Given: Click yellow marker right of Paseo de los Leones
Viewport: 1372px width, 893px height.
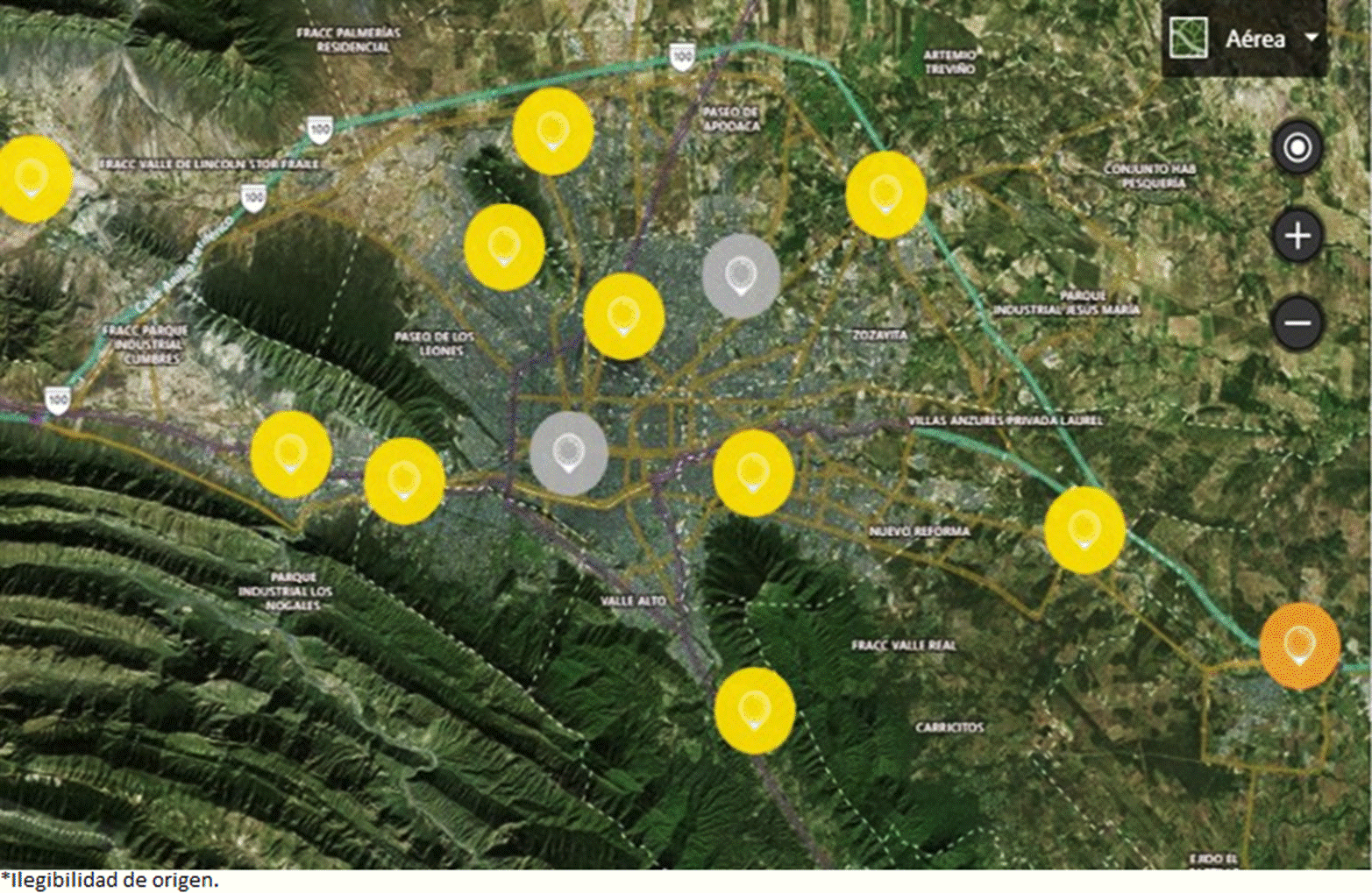Looking at the screenshot, I should 623,315.
